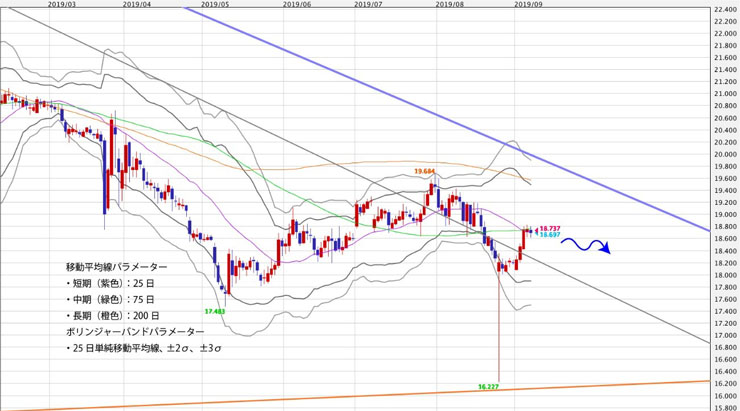Click the 20.000 price axis label
This screenshot has height=411, width=740.
coord(726,154)
